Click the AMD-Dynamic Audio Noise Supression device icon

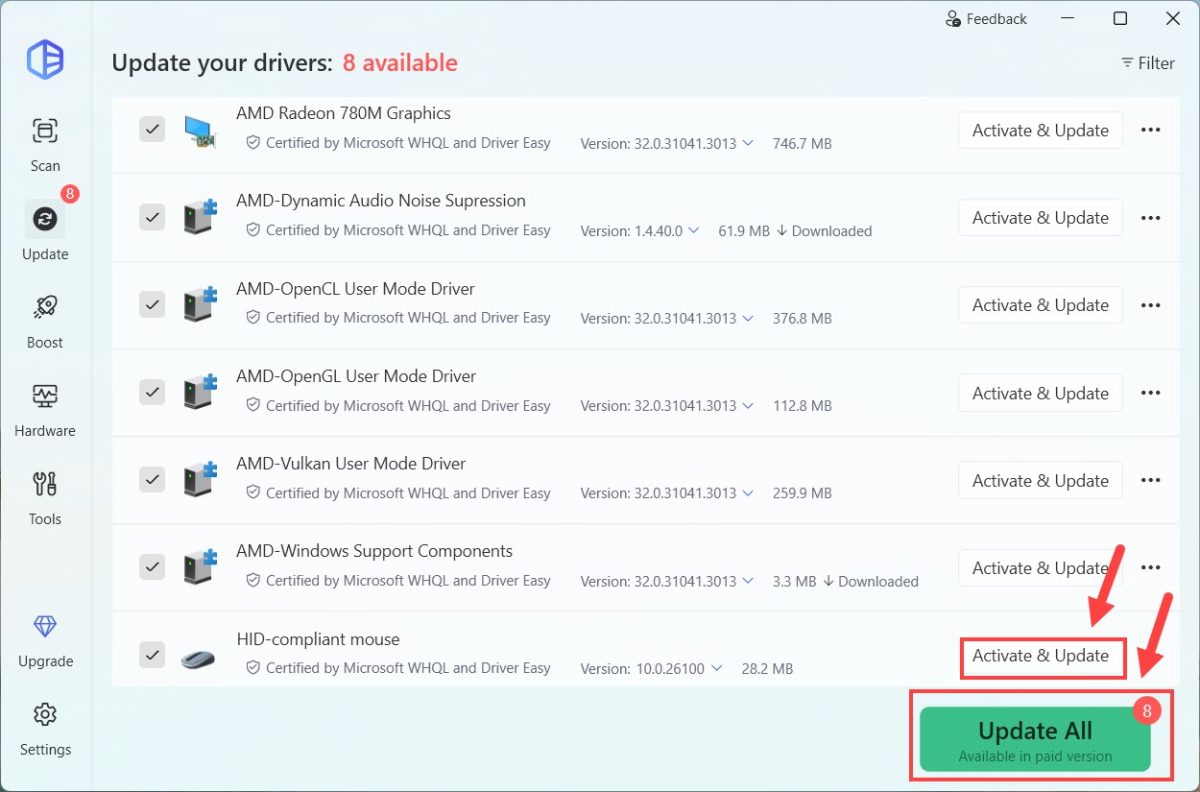pos(201,217)
